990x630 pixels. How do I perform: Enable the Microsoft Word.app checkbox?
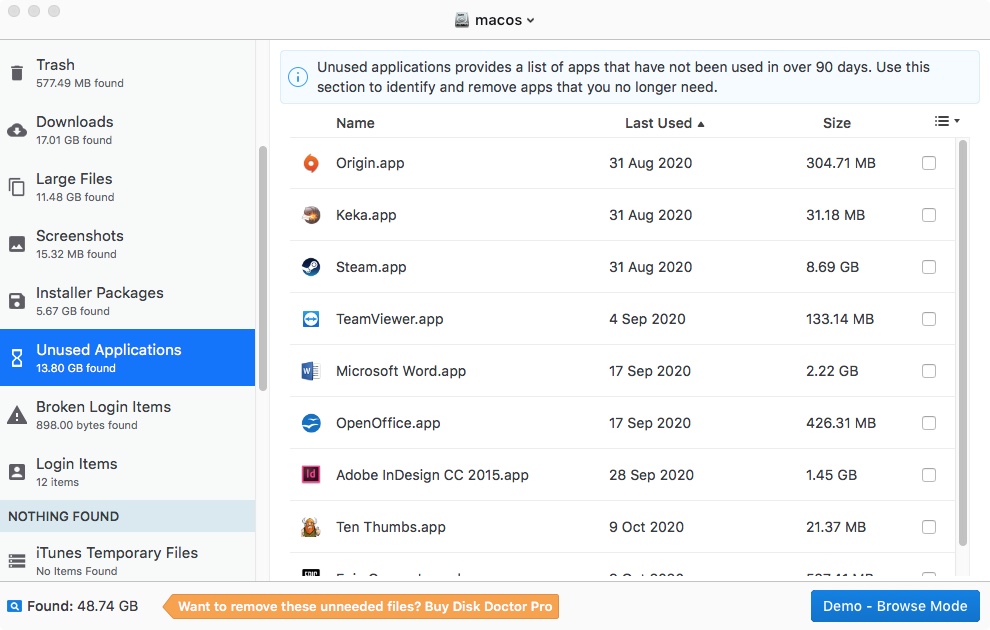tap(929, 371)
